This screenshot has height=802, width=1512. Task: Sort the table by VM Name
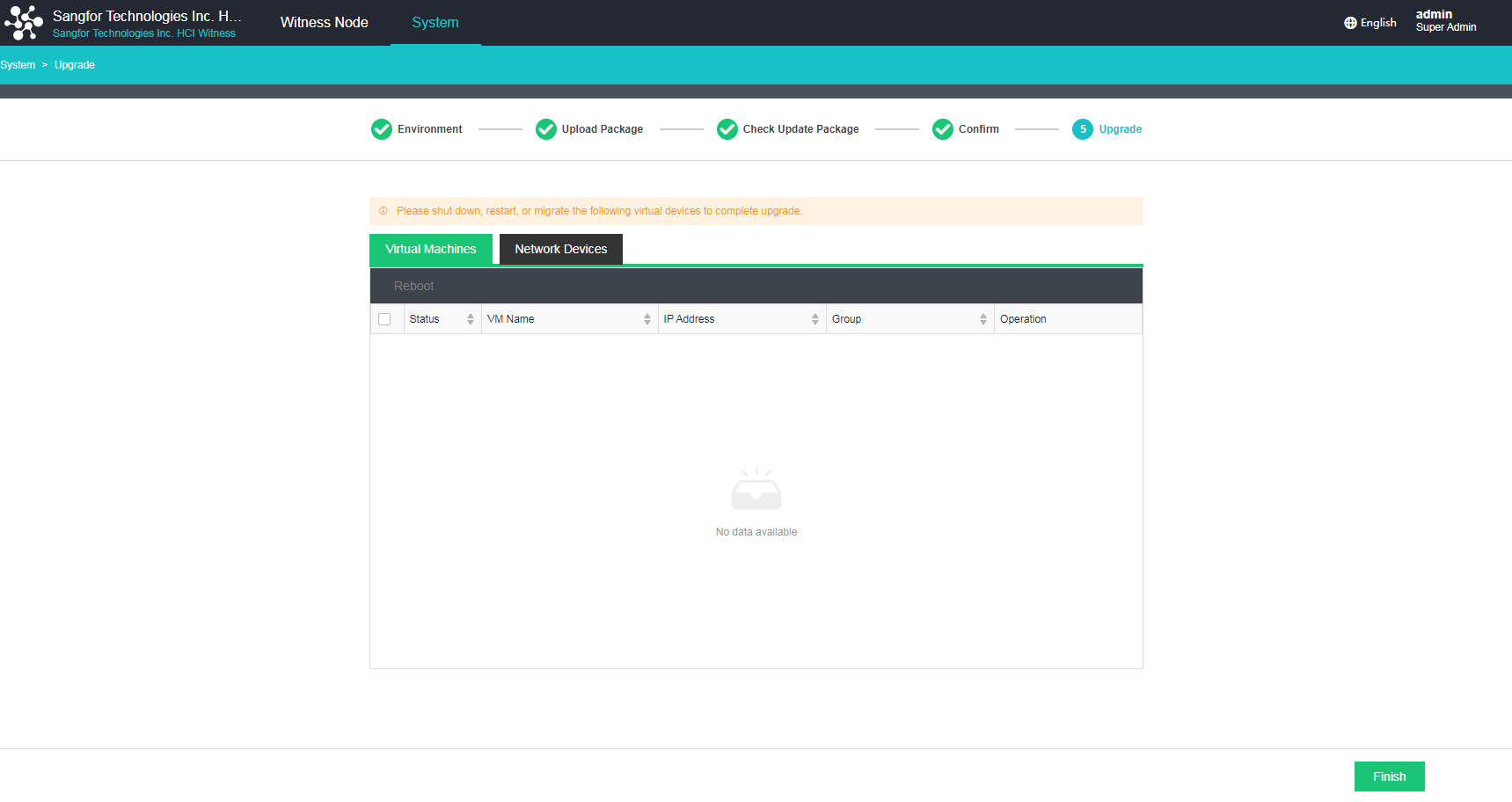(x=647, y=318)
